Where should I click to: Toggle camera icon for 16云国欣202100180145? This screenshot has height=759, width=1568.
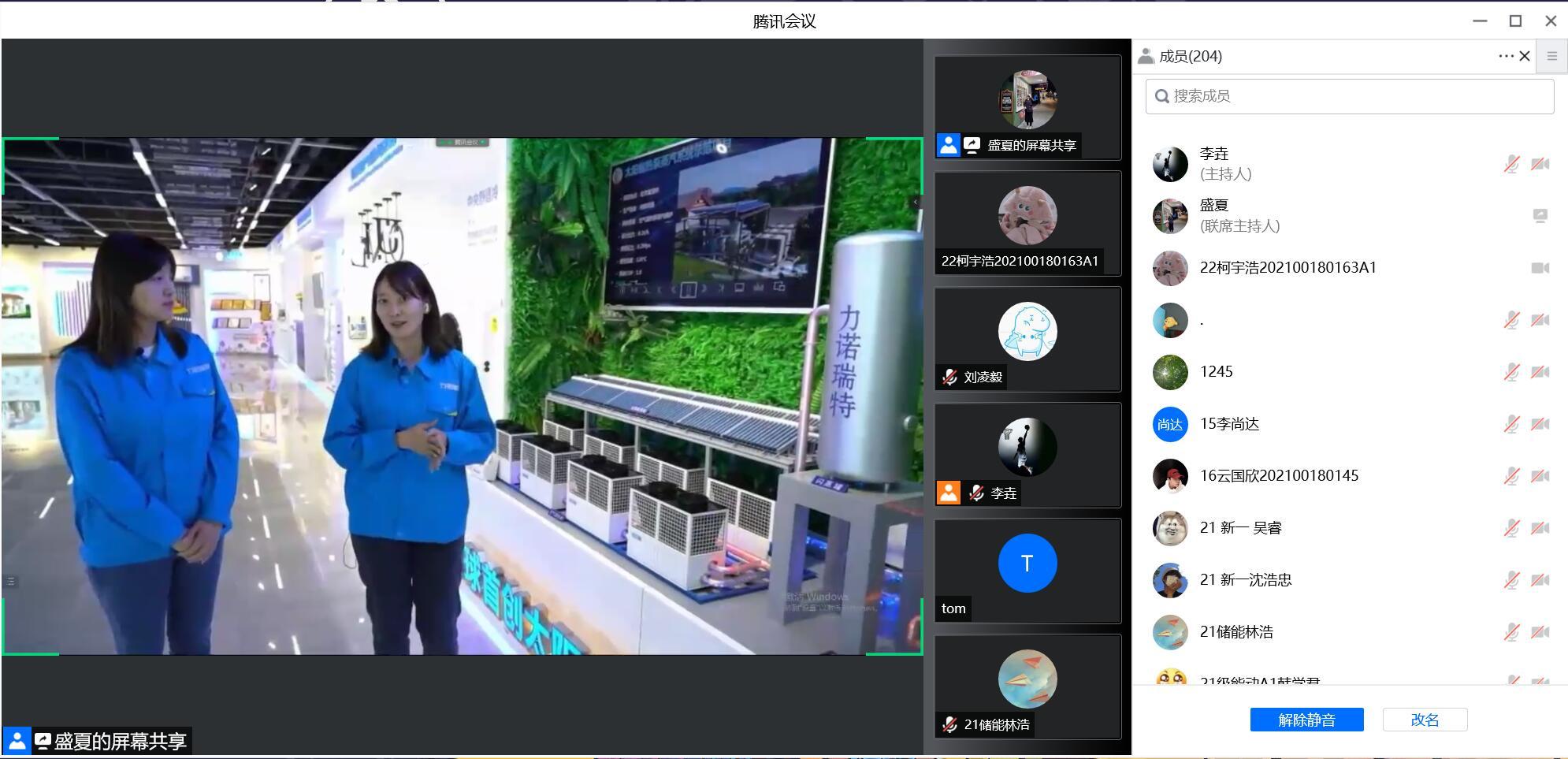[1540, 476]
